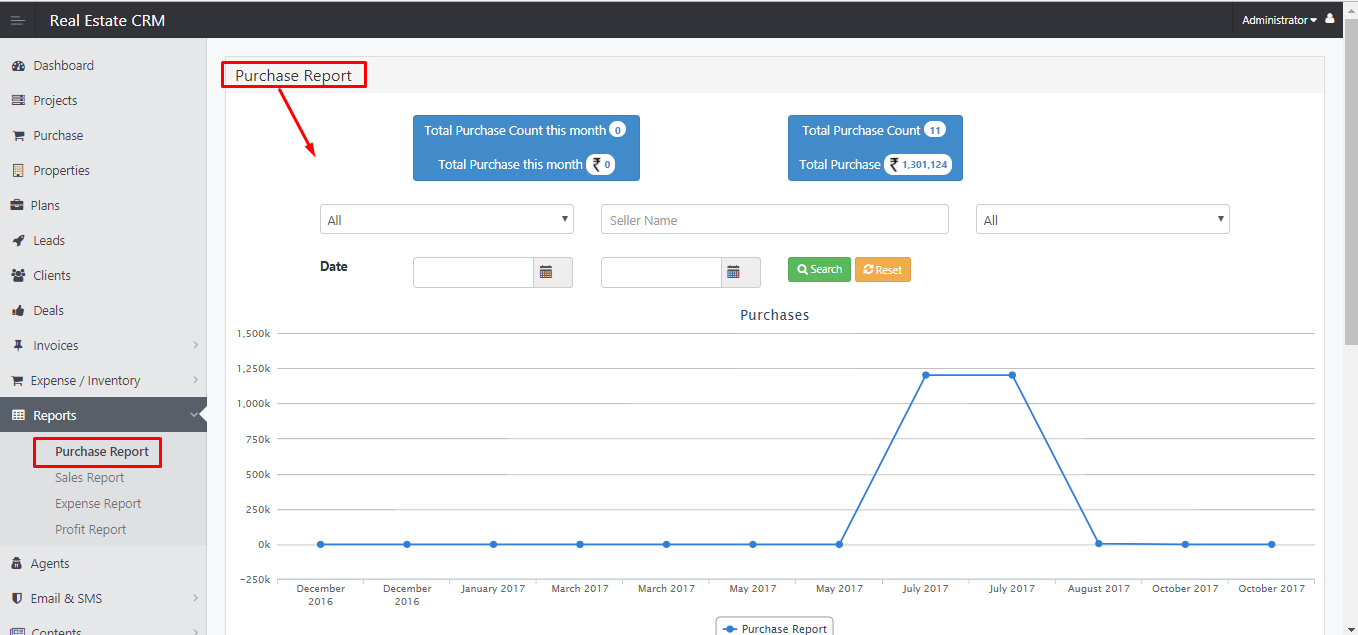Screen dimensions: 1358x635
Task: Expand the Invoices submenu chevron
Action: 195,346
